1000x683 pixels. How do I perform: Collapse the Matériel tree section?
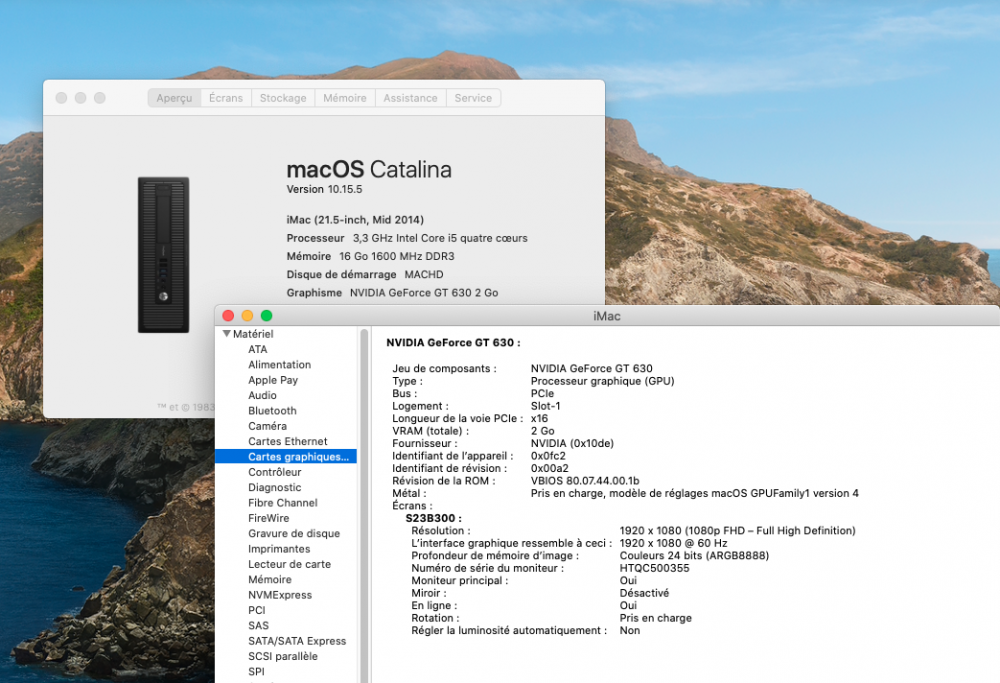click(x=226, y=334)
